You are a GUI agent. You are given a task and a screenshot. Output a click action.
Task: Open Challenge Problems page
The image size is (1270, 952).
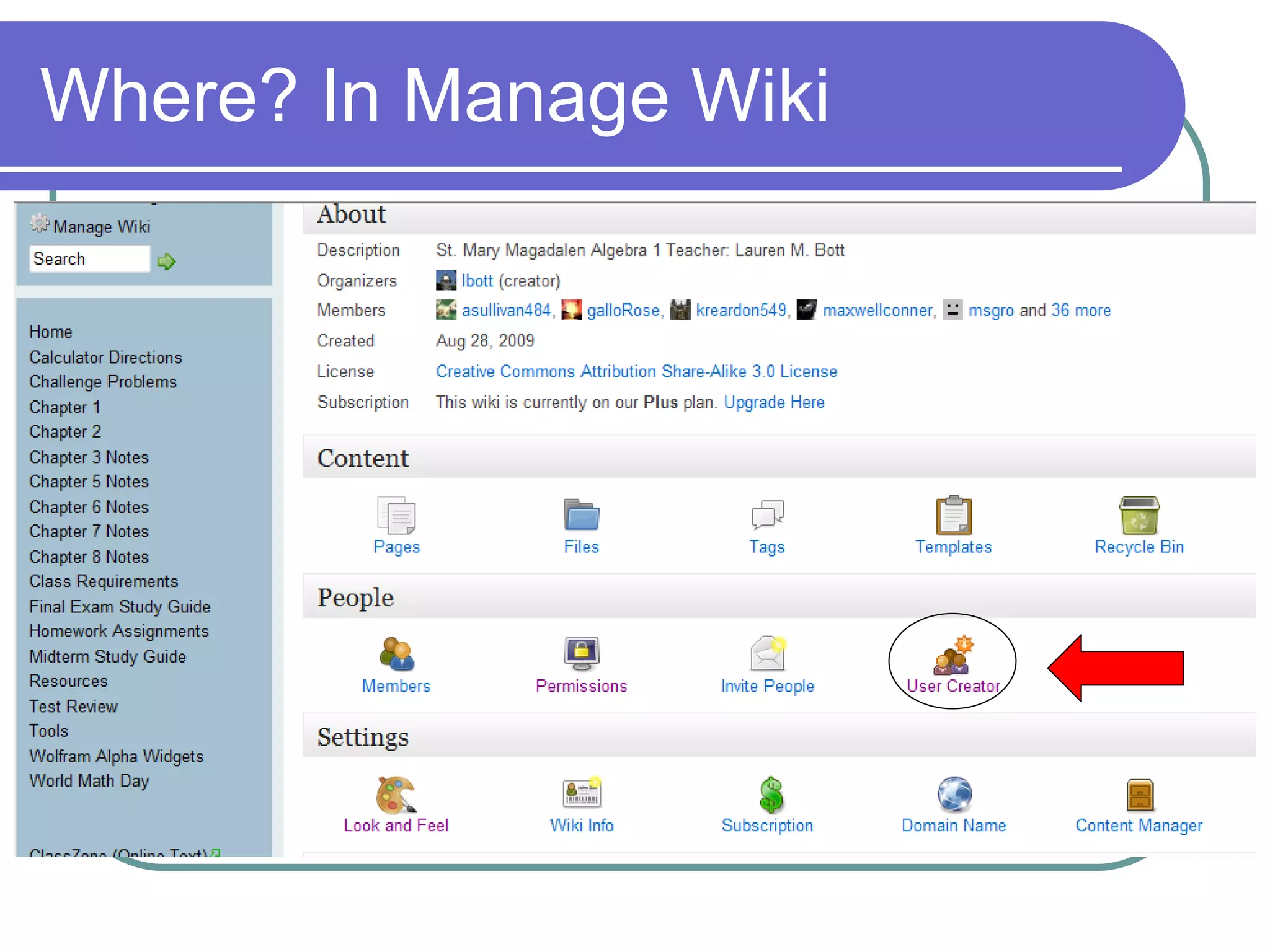tap(103, 382)
